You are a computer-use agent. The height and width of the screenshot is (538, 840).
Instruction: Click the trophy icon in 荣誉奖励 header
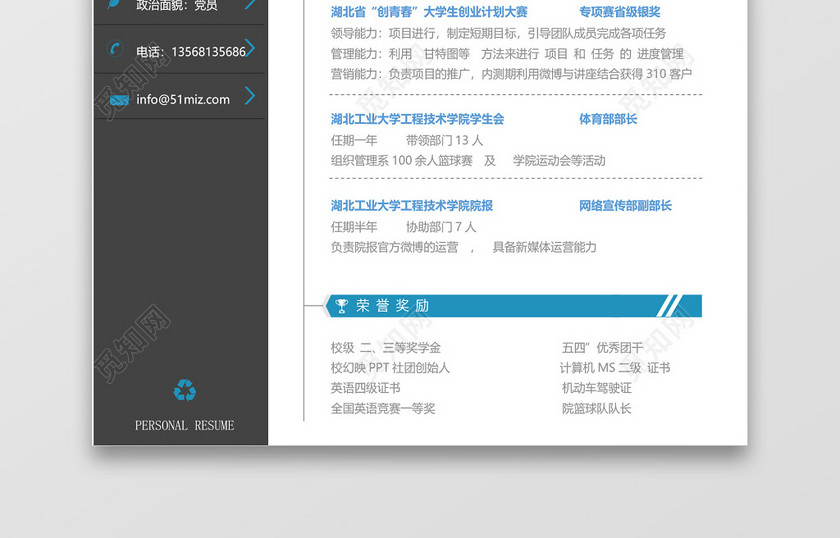tap(341, 306)
